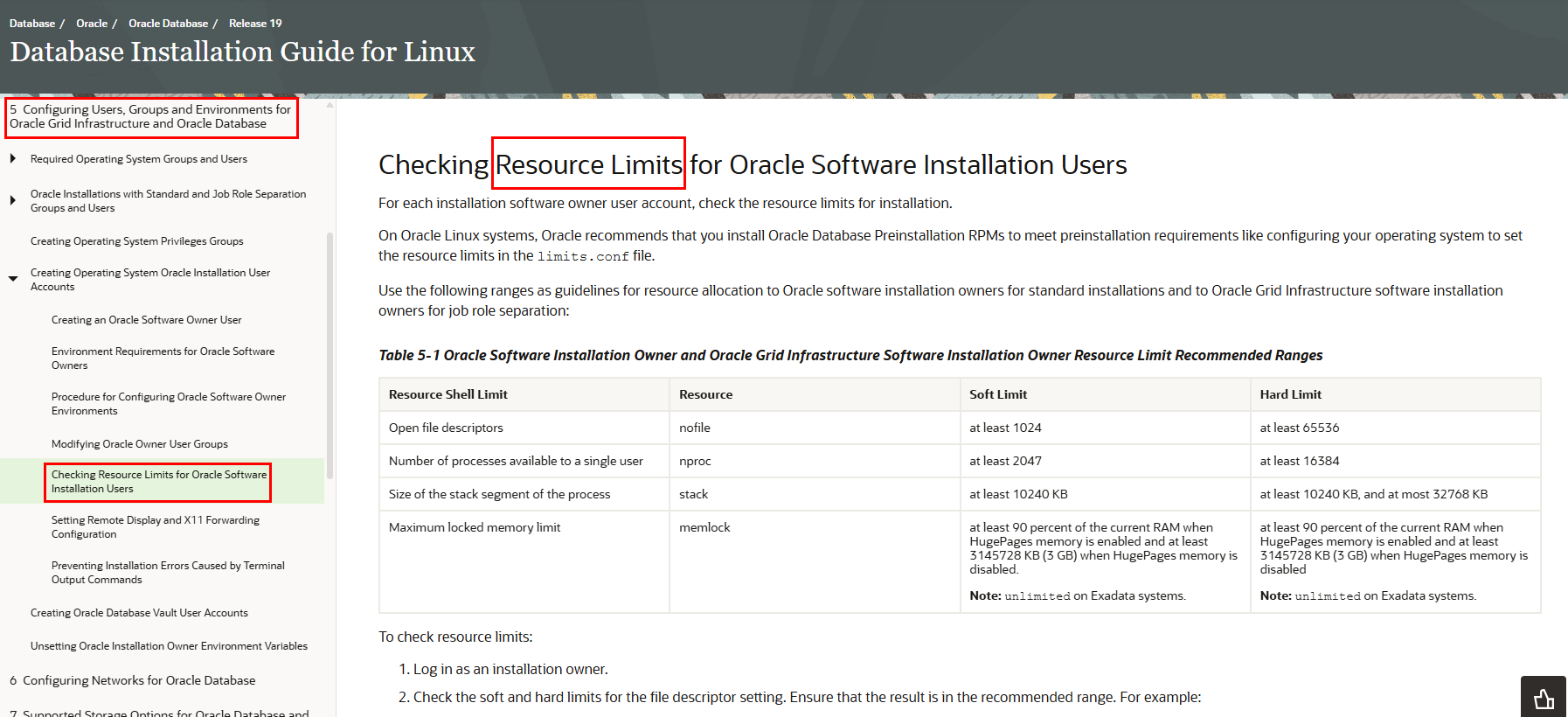
Task: Open chapter 5 Configuring Users, Groups and Environments
Action: [150, 116]
